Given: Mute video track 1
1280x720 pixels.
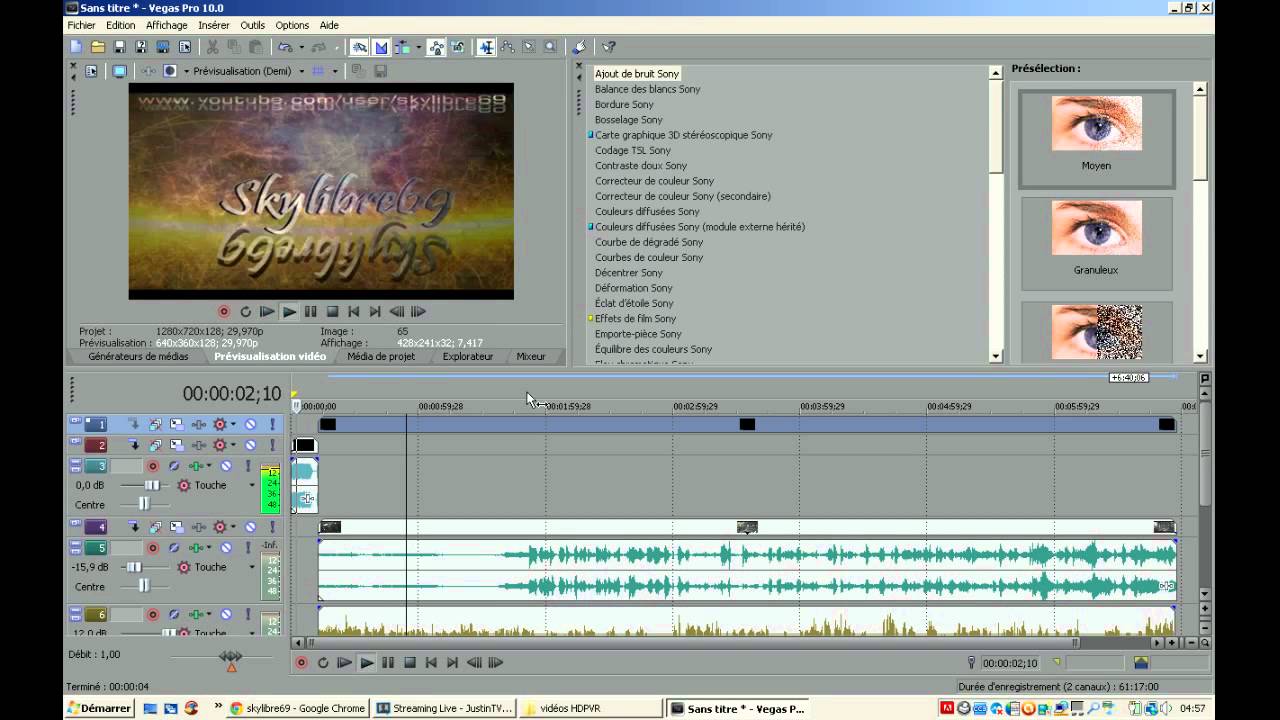Looking at the screenshot, I should 250,425.
